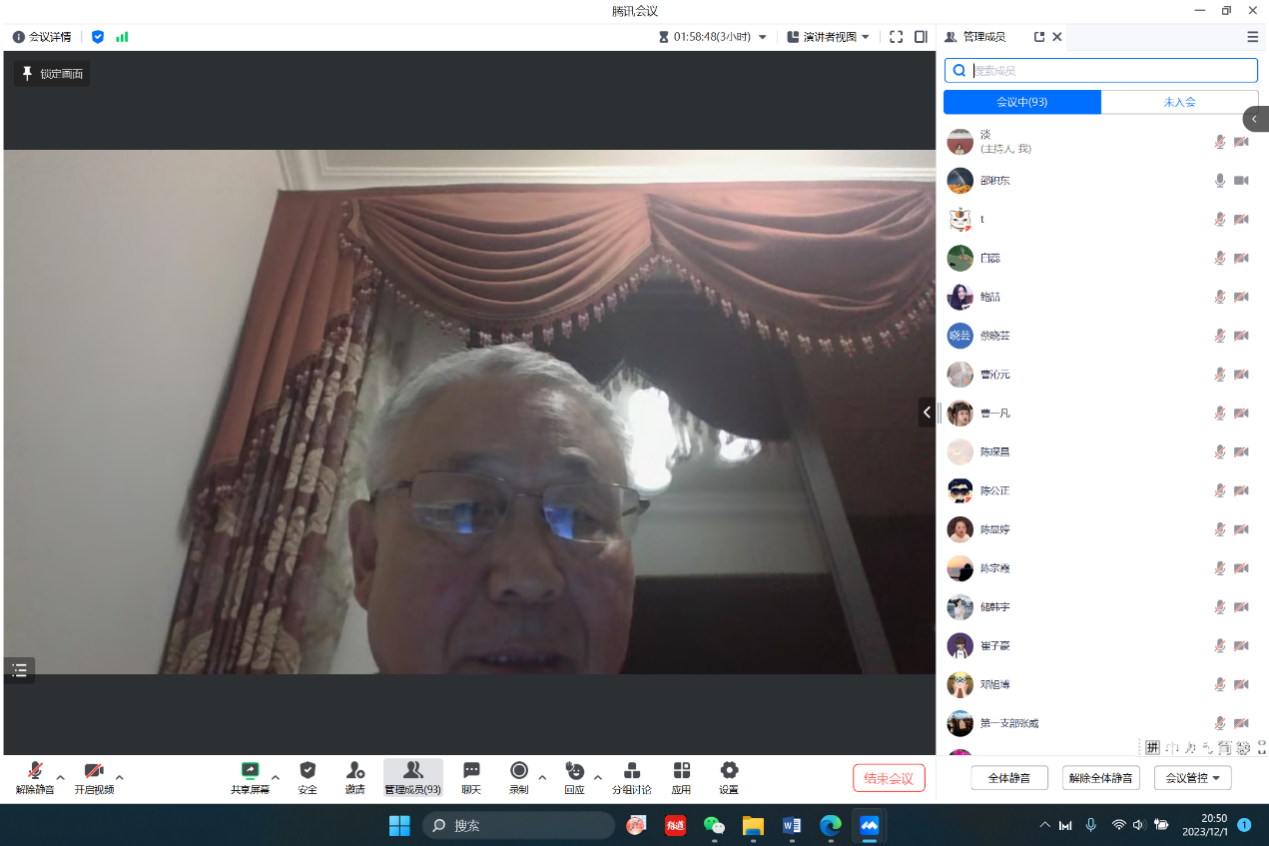
Task: Turn on camera with 开启视频
Action: tap(94, 771)
